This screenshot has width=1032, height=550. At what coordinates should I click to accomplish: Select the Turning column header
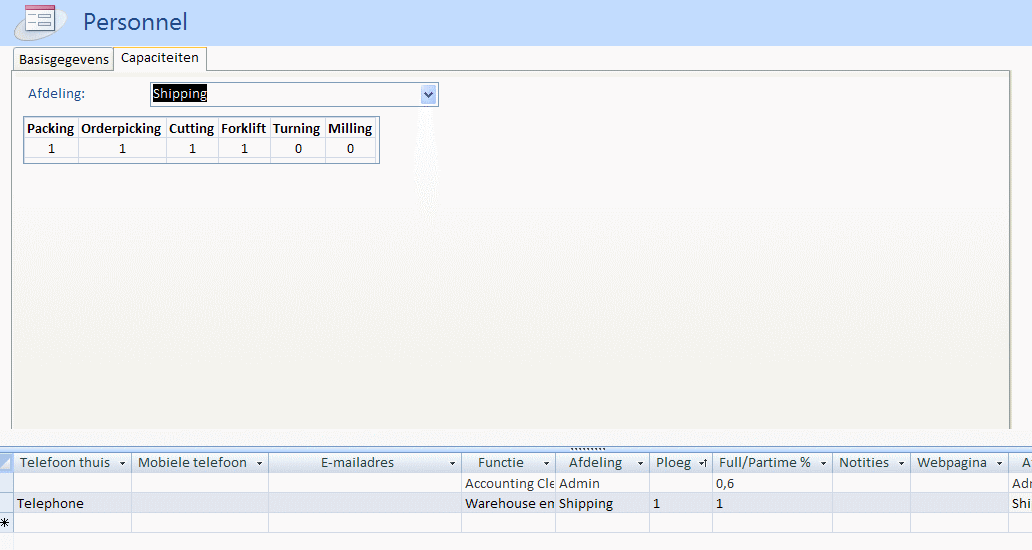coord(297,128)
